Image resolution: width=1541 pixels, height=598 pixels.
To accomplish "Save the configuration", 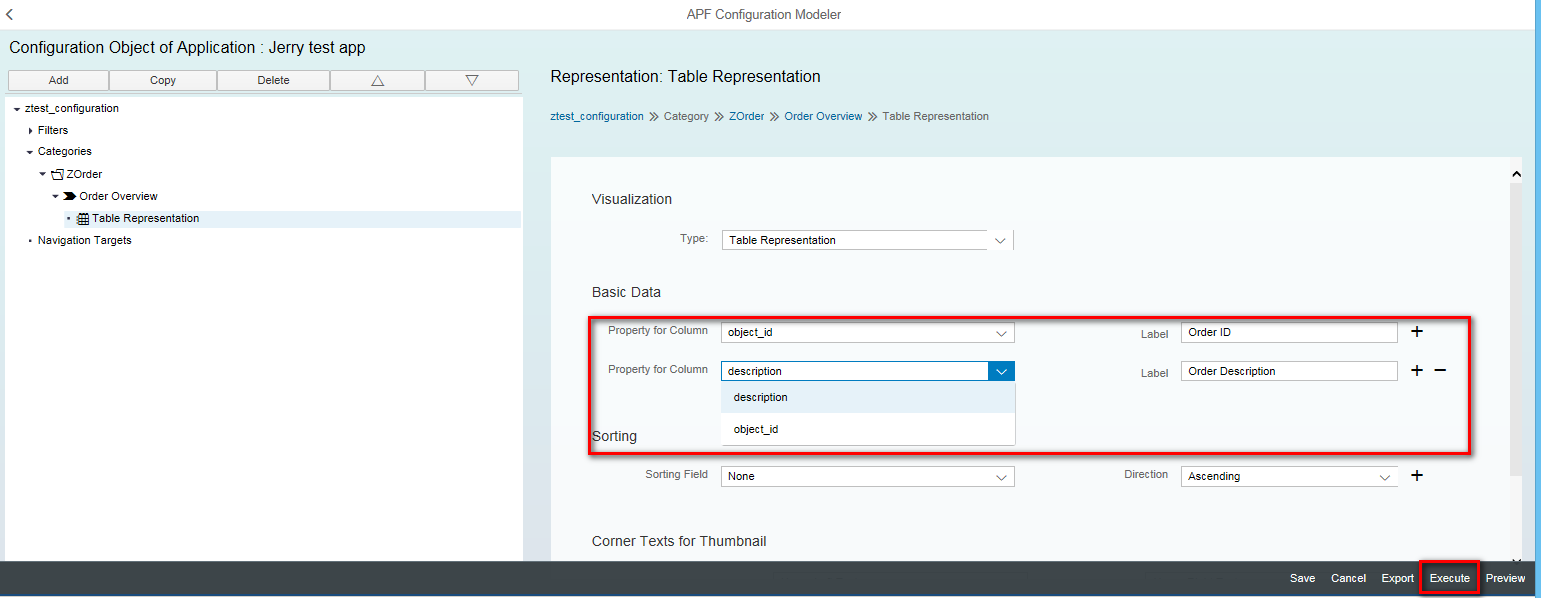I will point(1302,578).
